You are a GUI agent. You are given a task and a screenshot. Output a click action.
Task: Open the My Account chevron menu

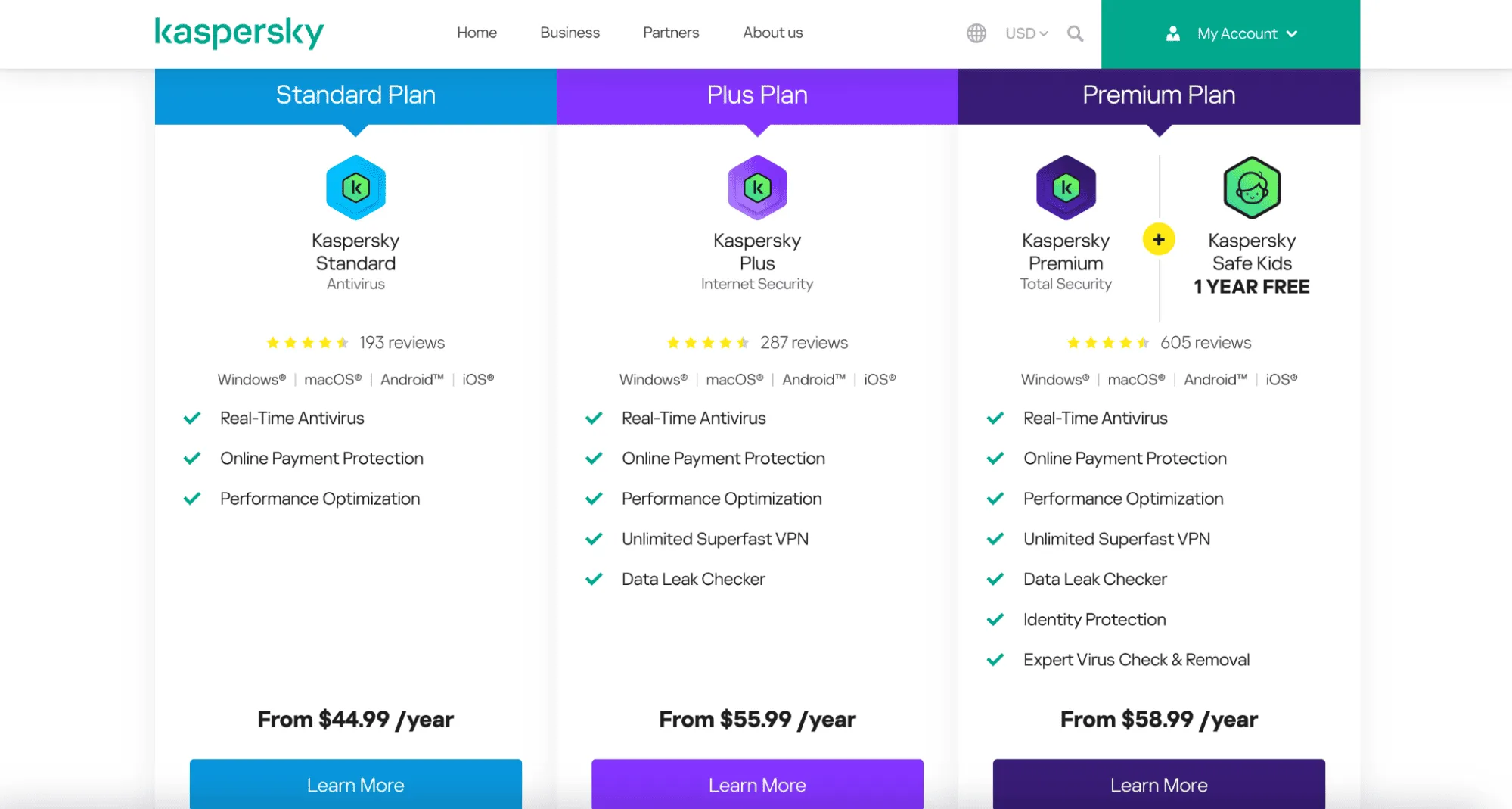pyautogui.click(x=1292, y=33)
